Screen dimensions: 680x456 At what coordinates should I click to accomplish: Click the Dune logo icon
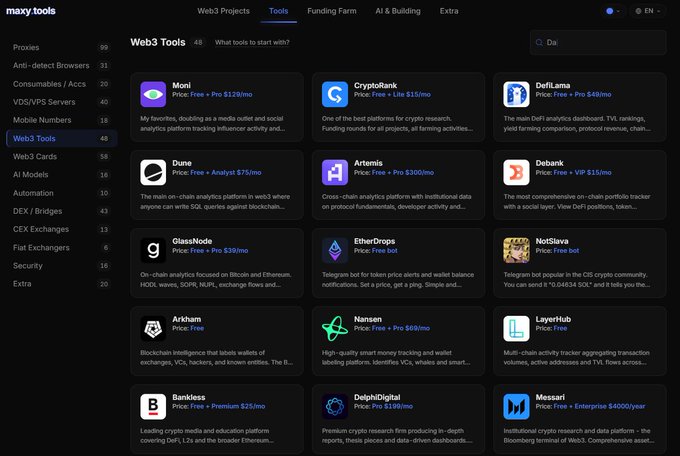coord(153,172)
